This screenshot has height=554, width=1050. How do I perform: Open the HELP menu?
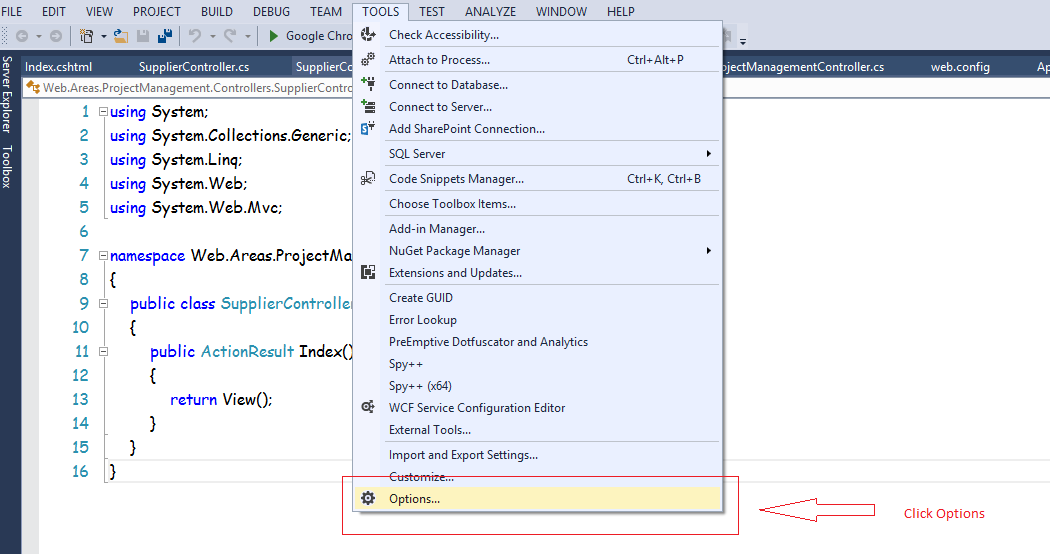(621, 11)
